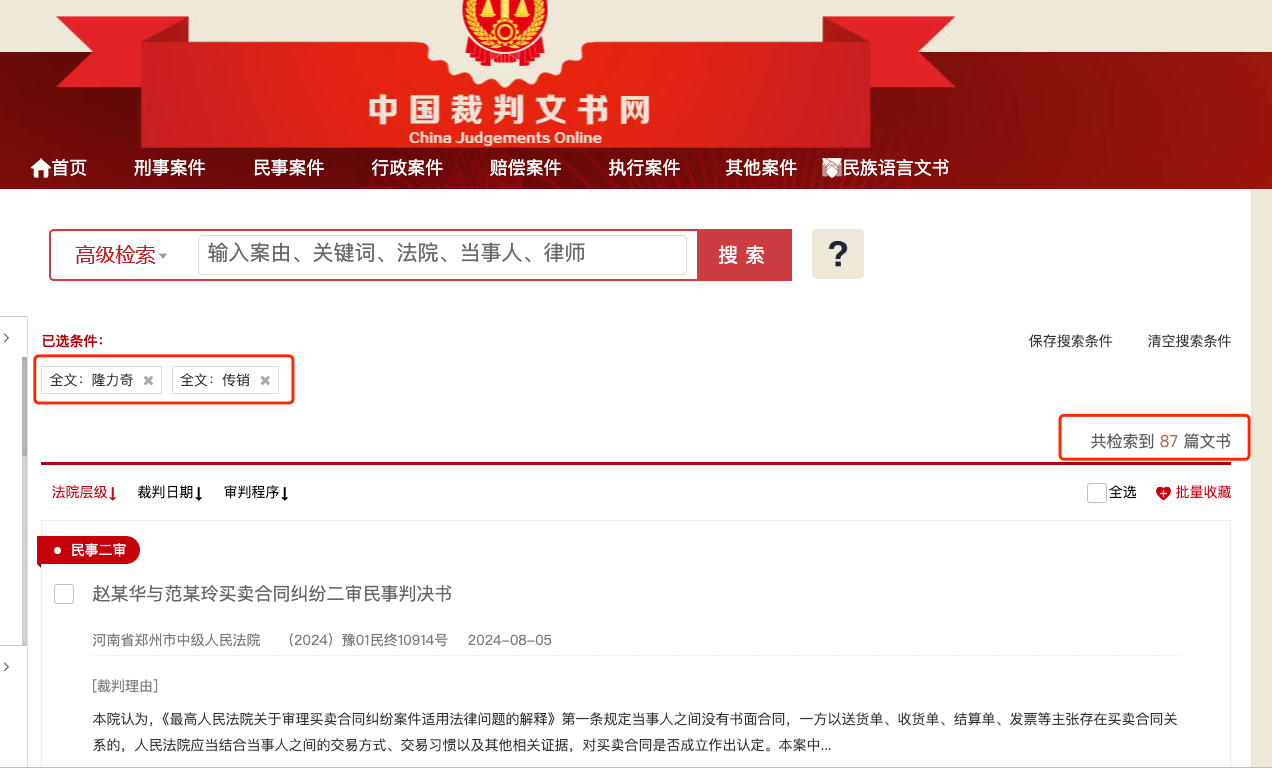The width and height of the screenshot is (1272, 768).
Task: Remove the 全文:隆力奇 filter tag
Action: click(x=148, y=380)
